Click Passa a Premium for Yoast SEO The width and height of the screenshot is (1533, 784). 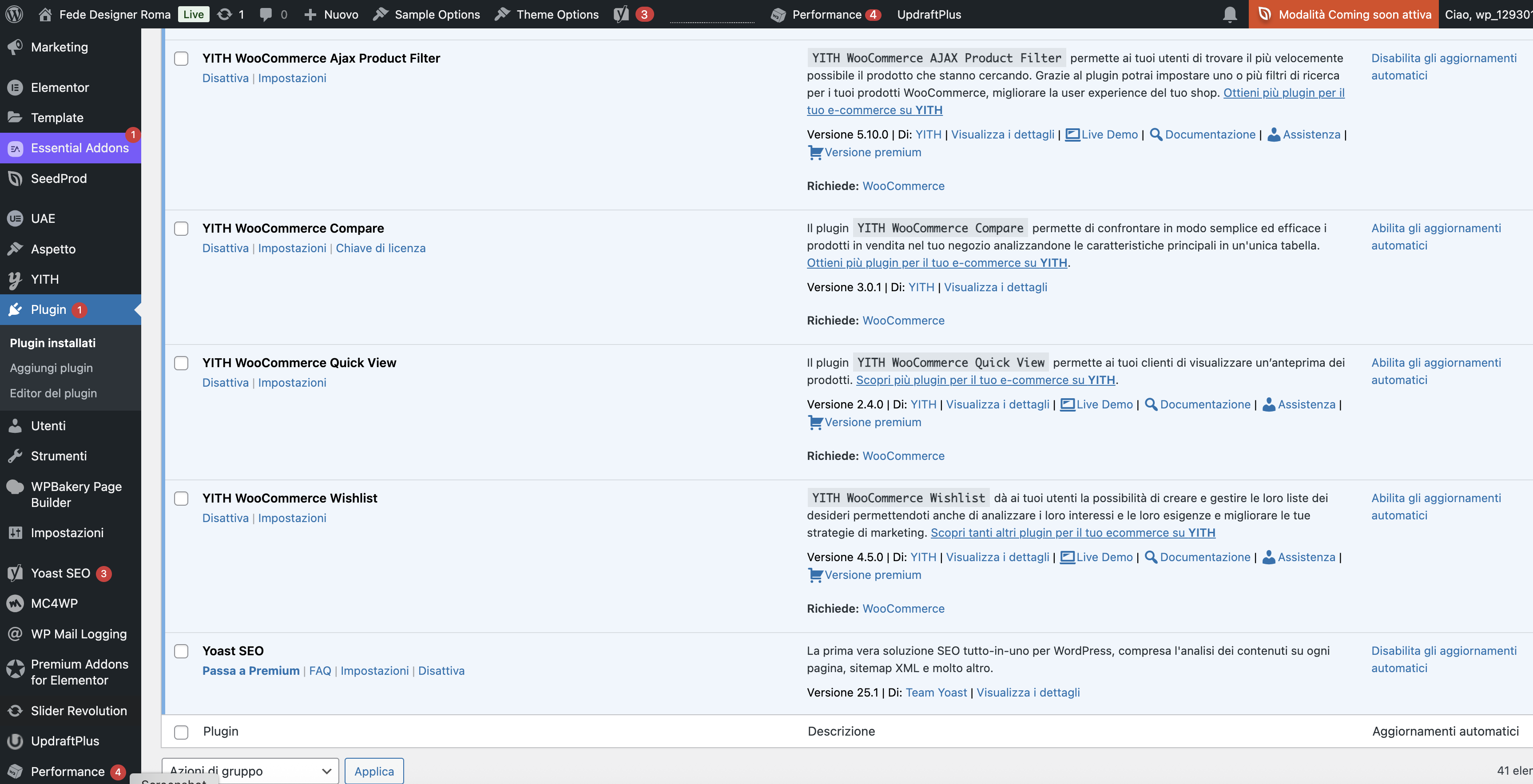(x=251, y=670)
